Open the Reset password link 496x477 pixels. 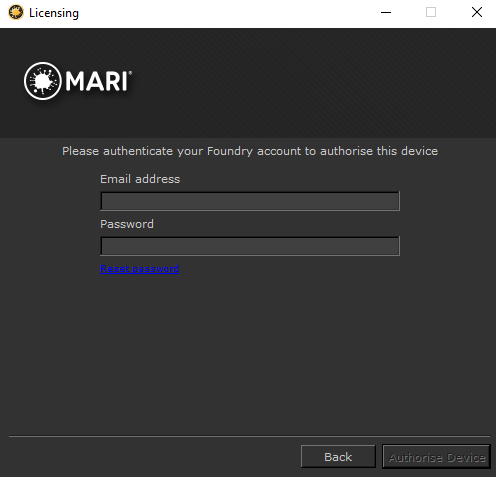point(139,269)
